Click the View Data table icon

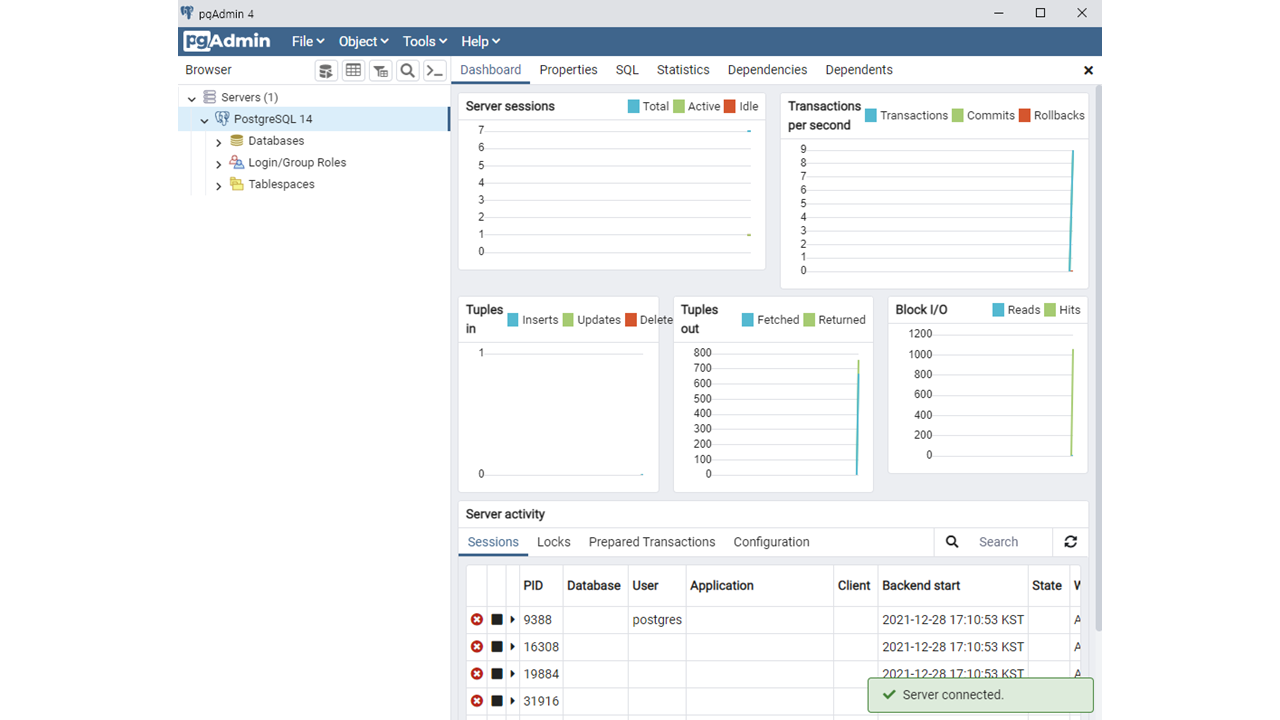click(x=353, y=70)
